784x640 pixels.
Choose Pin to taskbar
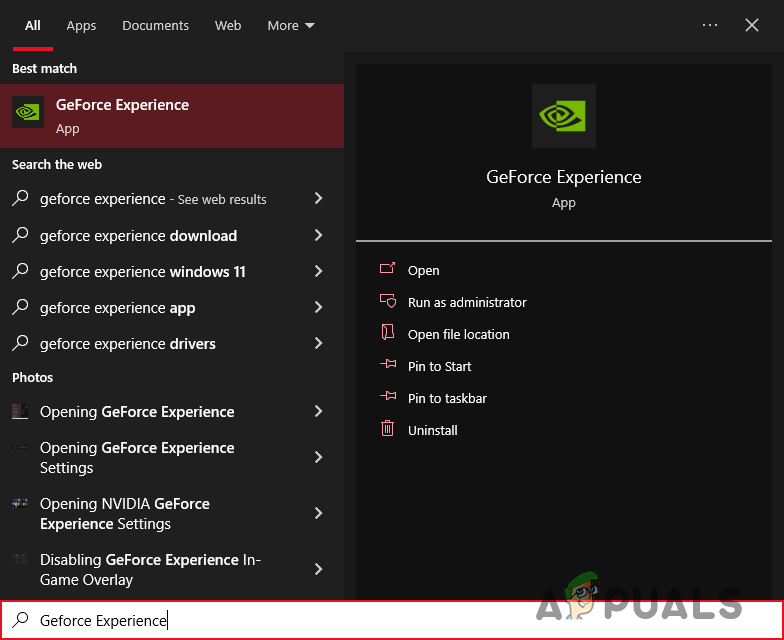[x=447, y=398]
